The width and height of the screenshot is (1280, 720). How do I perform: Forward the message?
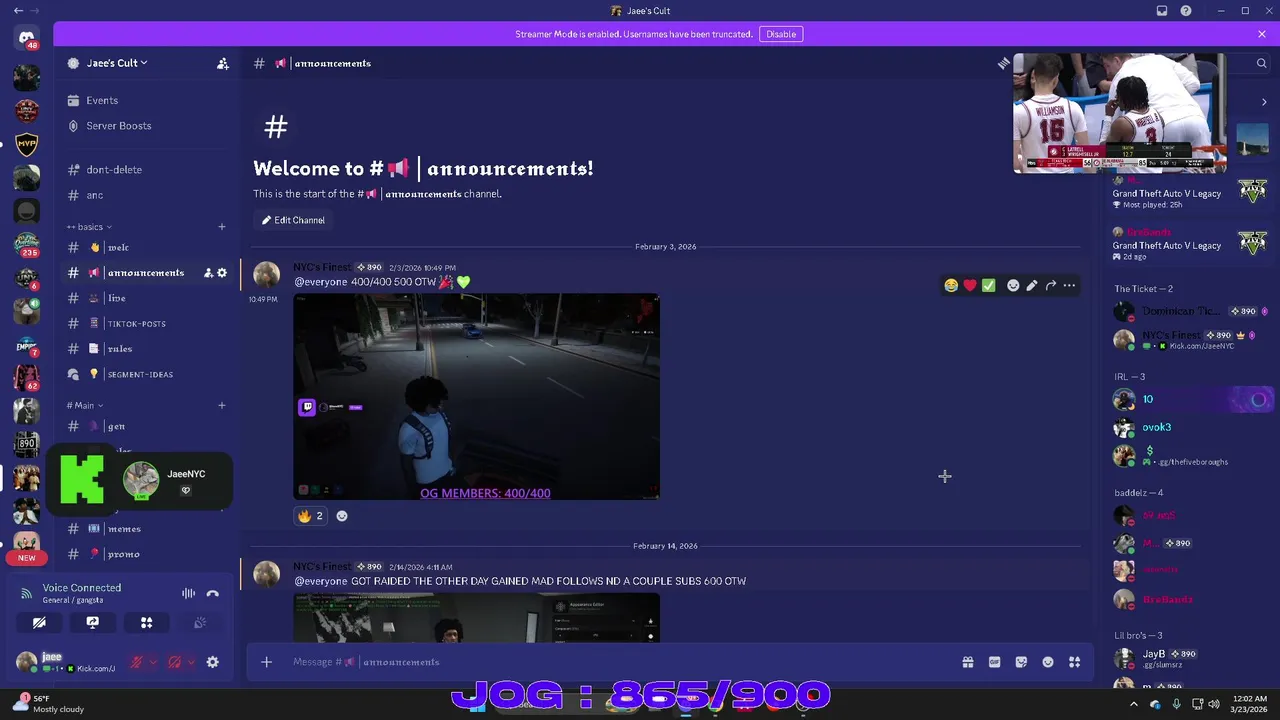1050,286
